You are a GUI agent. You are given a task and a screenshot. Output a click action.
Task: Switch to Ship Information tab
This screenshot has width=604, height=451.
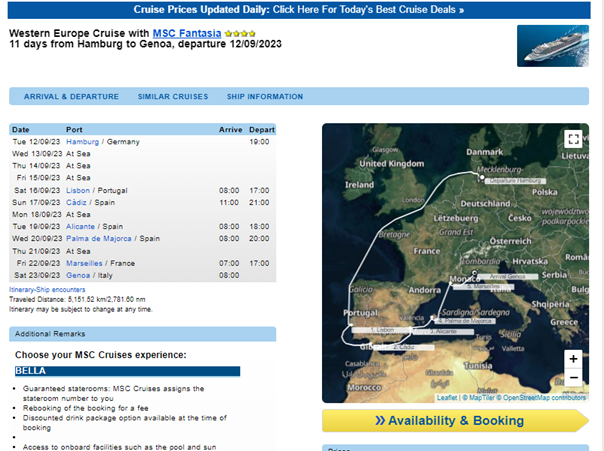[x=265, y=97]
